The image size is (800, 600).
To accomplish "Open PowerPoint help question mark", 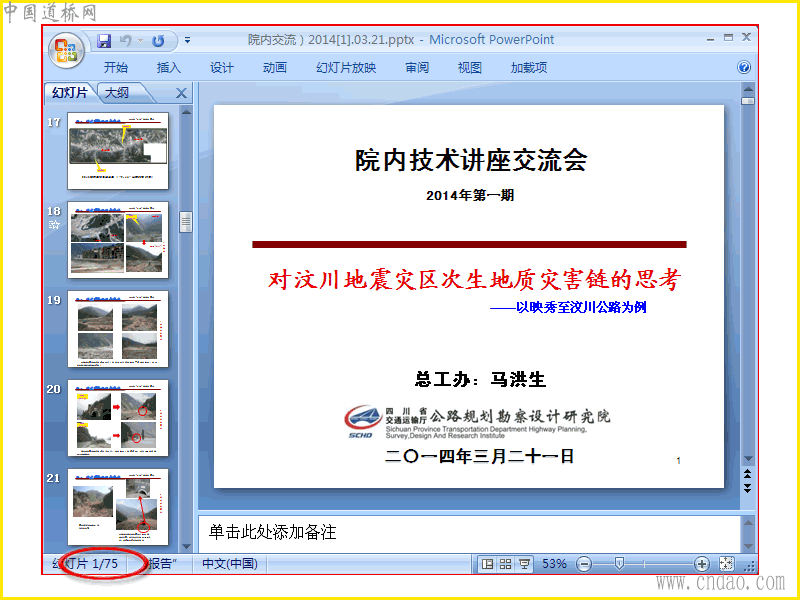I will pos(744,67).
